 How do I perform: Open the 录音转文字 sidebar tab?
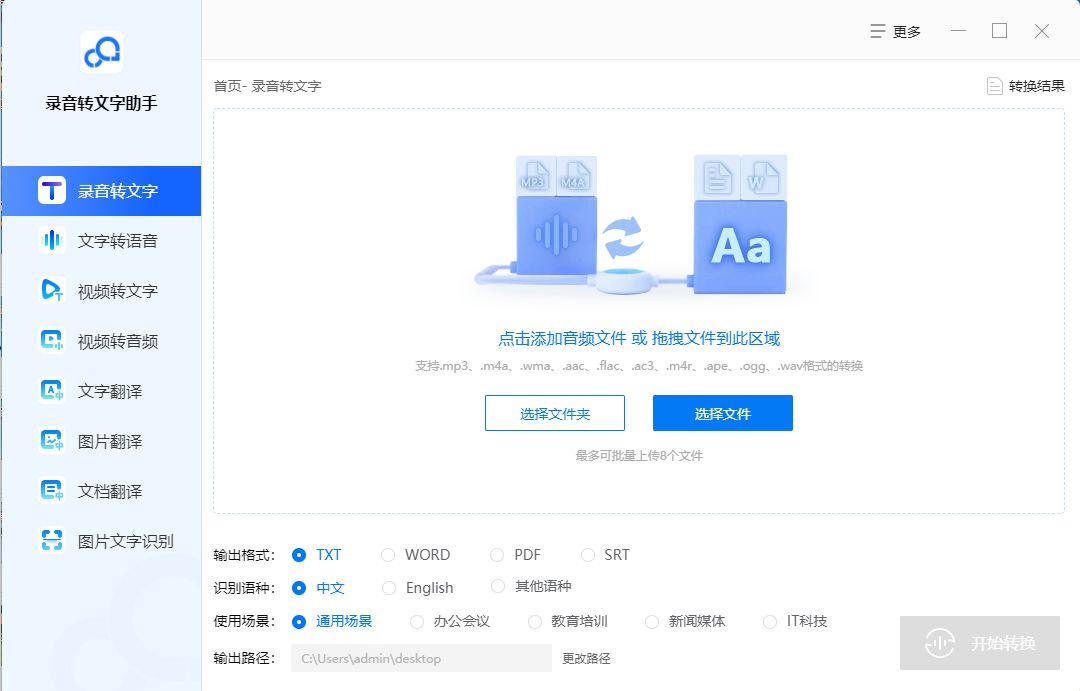[101, 191]
